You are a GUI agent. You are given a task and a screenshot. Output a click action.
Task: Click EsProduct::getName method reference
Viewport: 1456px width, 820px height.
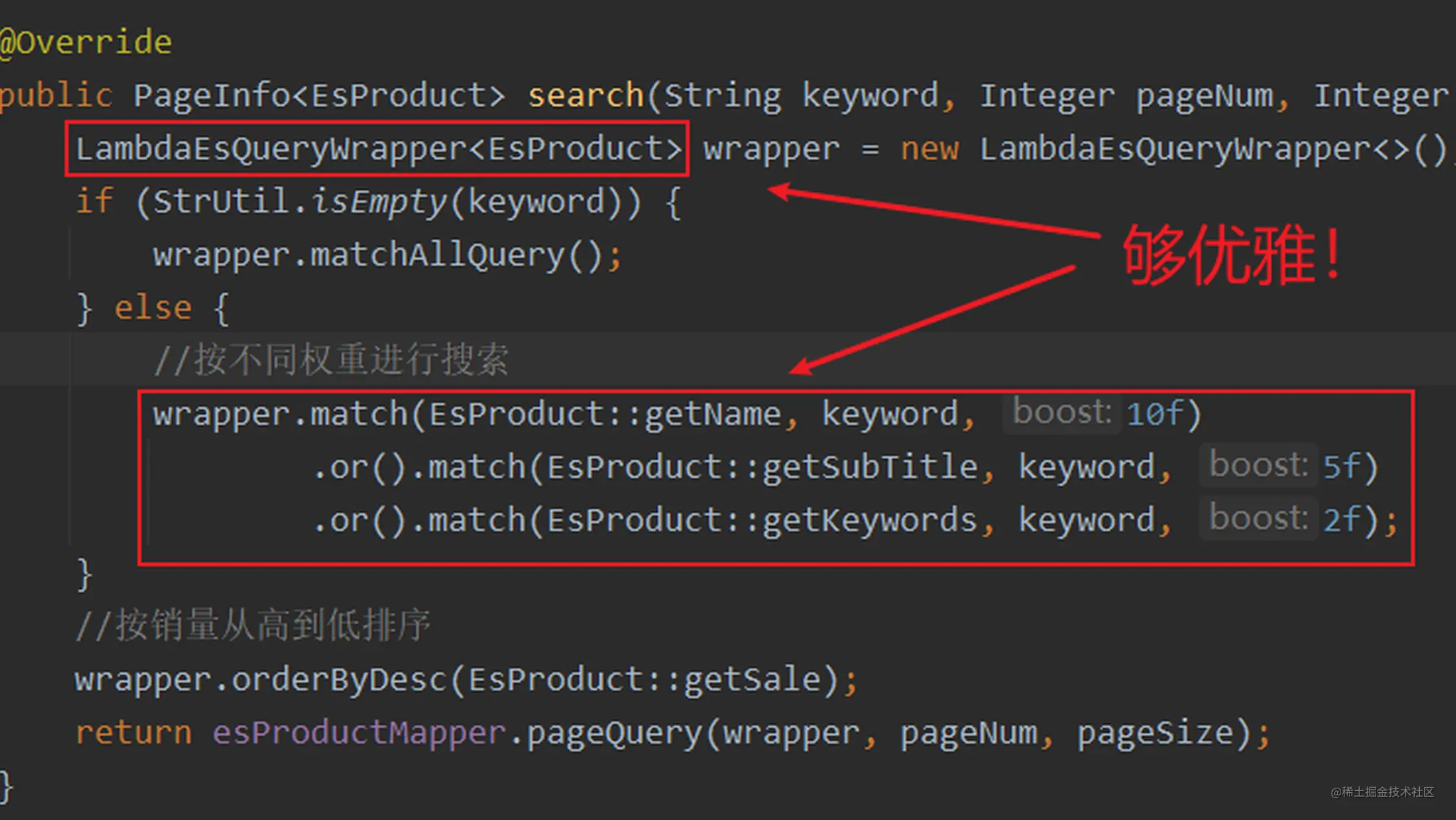tap(605, 415)
